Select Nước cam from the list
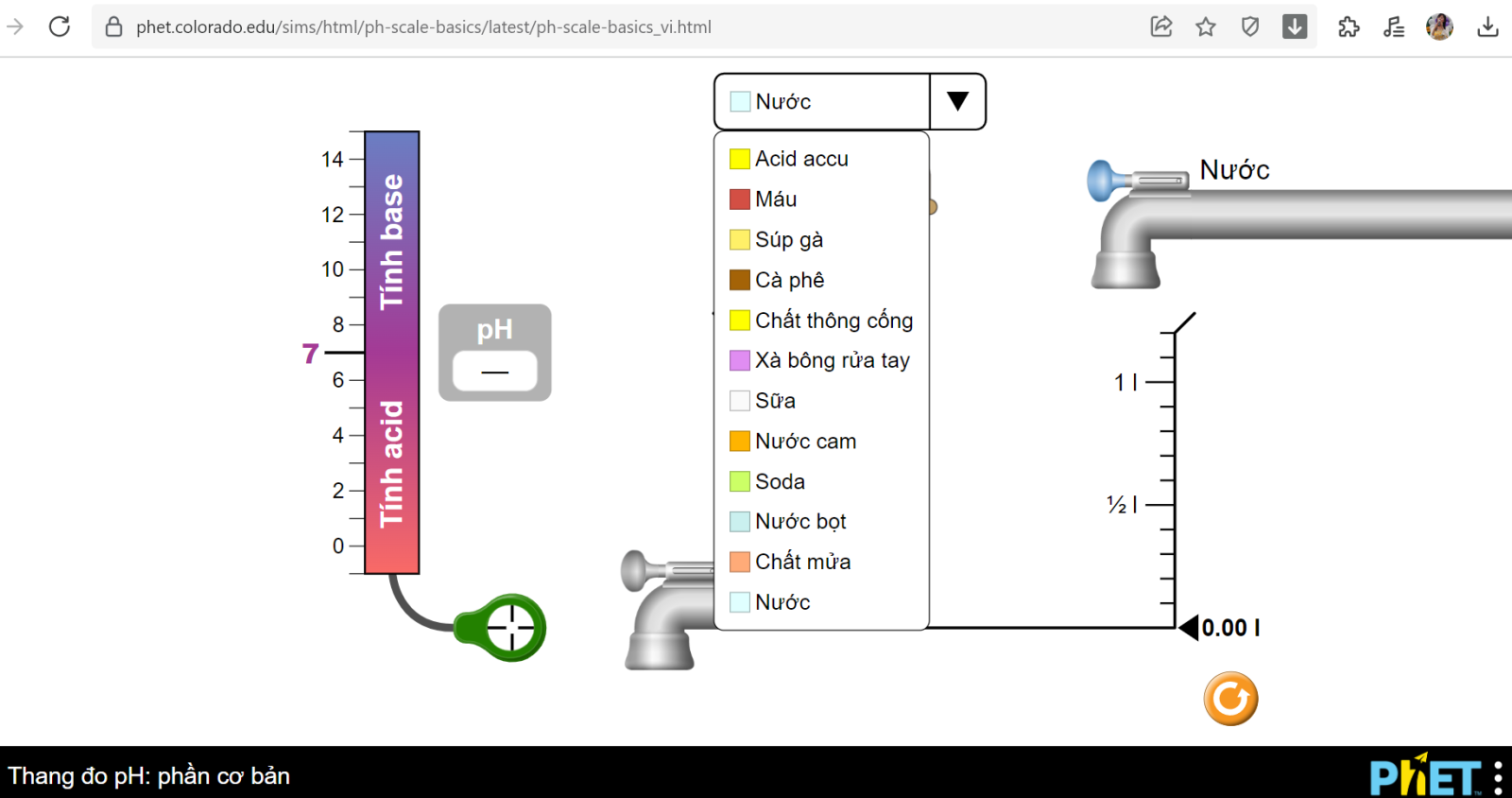 (x=805, y=442)
